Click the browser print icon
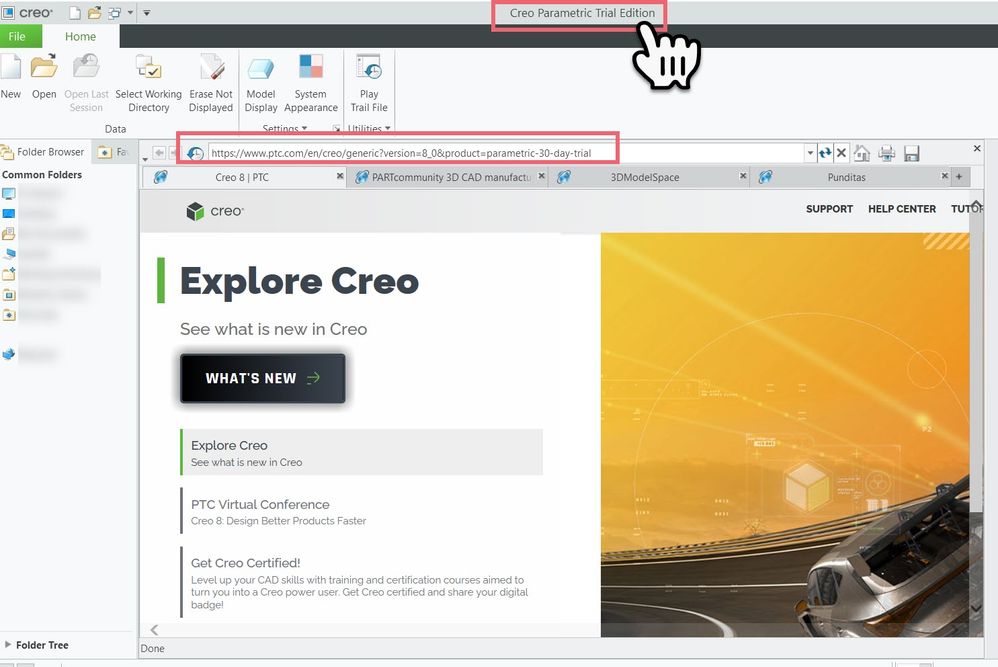Screen dimensions: 998x667 [x=887, y=153]
